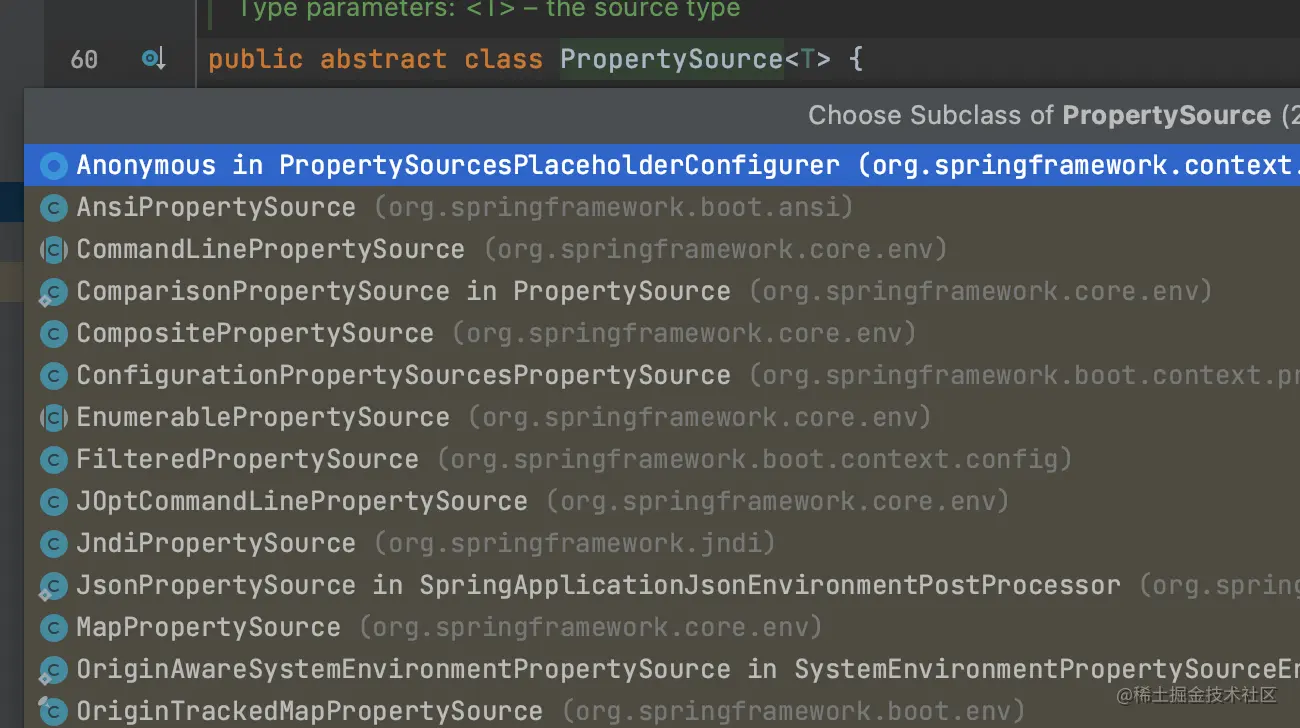This screenshot has width=1300, height=728.
Task: Click line number 60 in the gutter
Action: point(84,59)
